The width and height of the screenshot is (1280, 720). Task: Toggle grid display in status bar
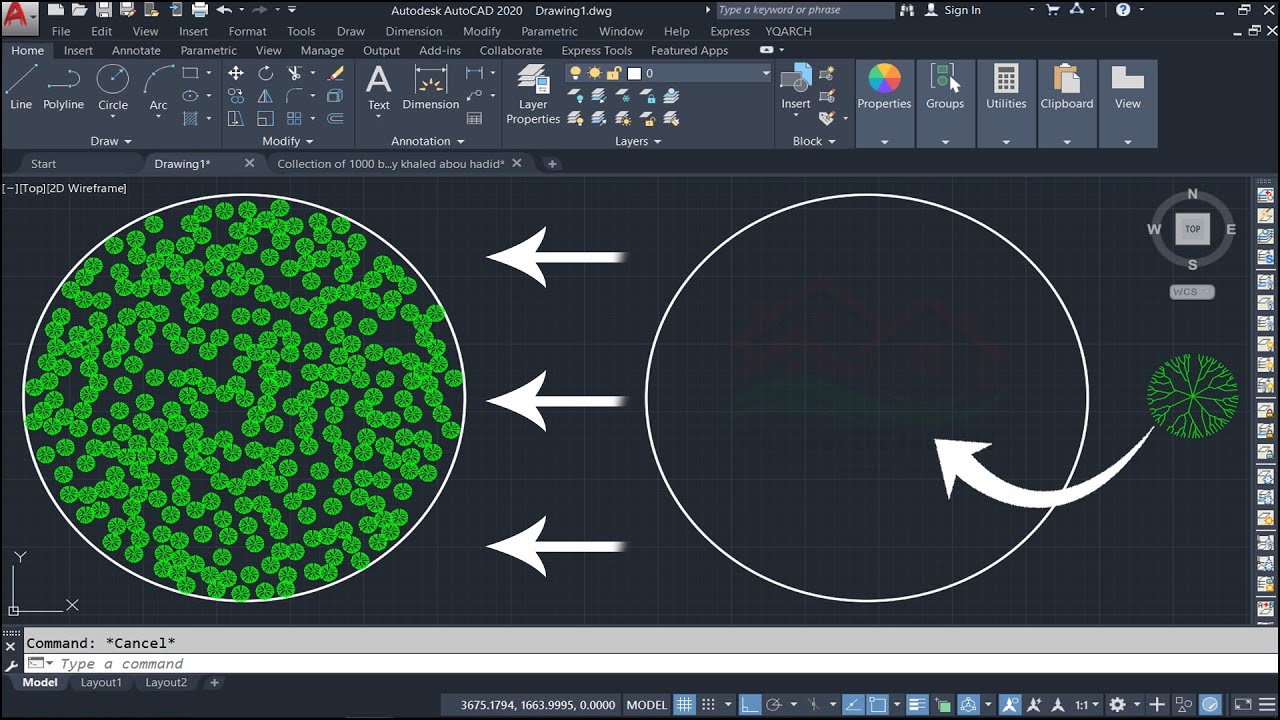tap(685, 705)
